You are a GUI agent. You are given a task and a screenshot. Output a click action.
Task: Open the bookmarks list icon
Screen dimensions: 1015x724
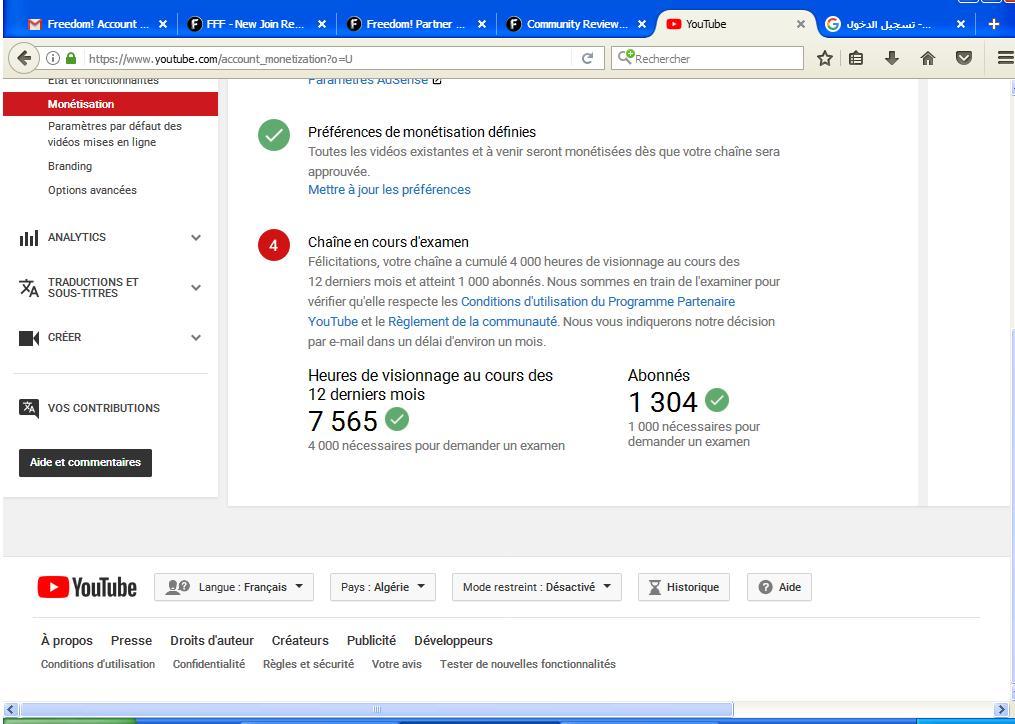click(x=856, y=58)
